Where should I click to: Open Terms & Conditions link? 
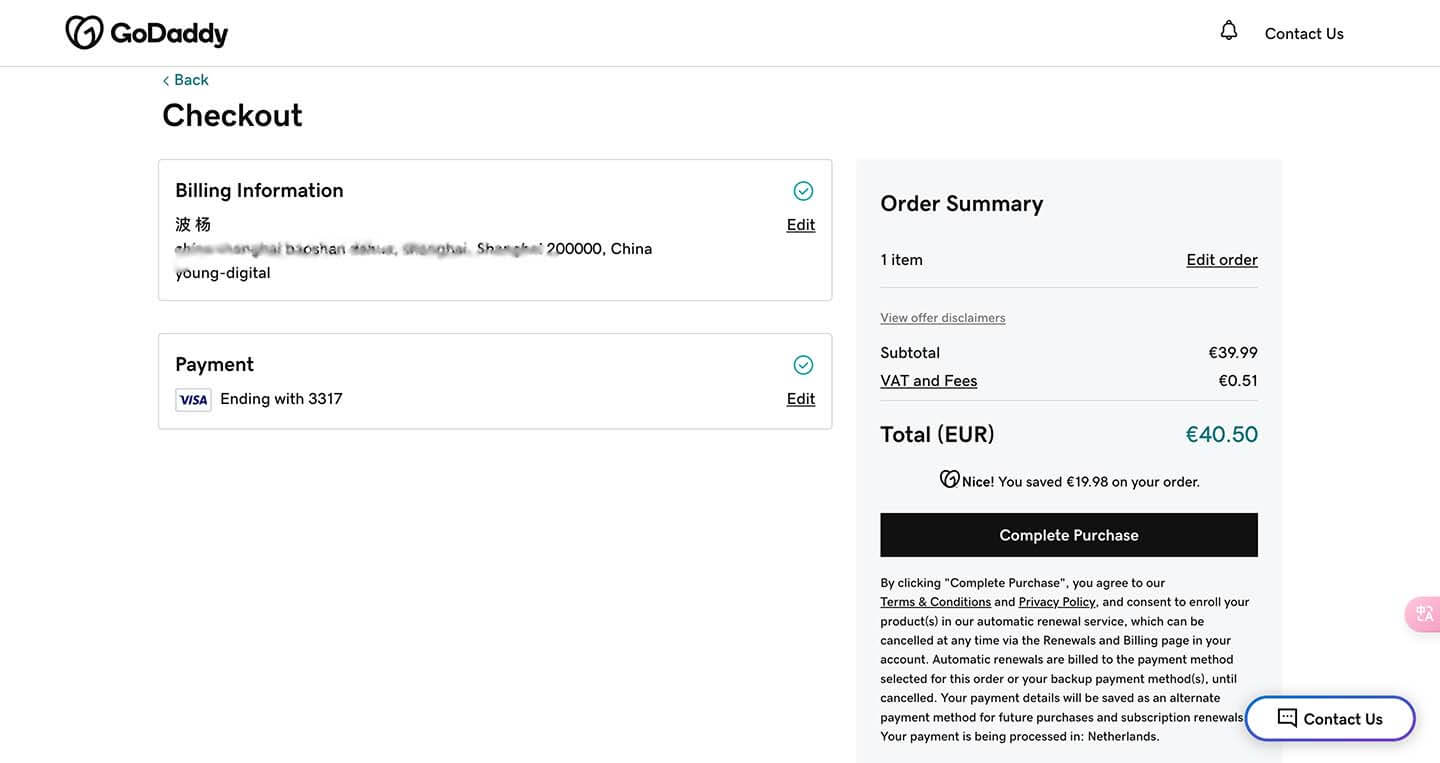coord(936,602)
